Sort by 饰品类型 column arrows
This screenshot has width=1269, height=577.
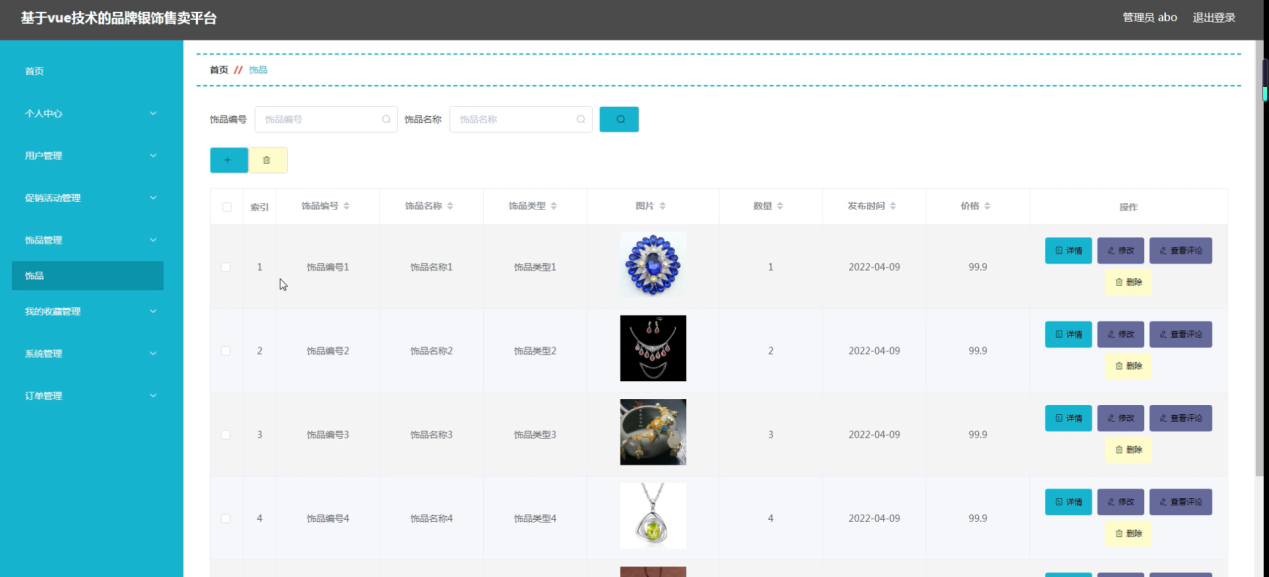[554, 206]
